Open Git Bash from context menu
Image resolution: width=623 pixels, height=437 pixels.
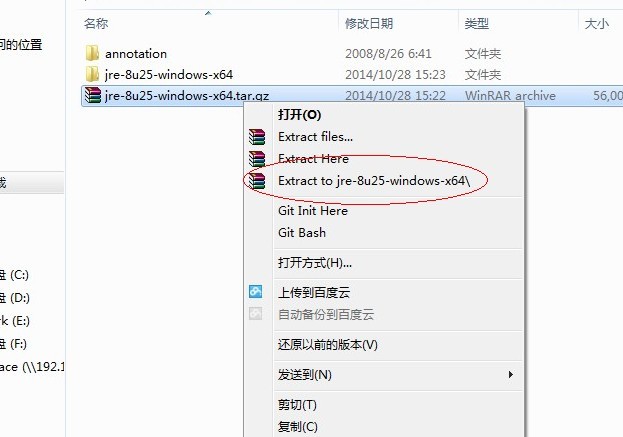point(302,232)
